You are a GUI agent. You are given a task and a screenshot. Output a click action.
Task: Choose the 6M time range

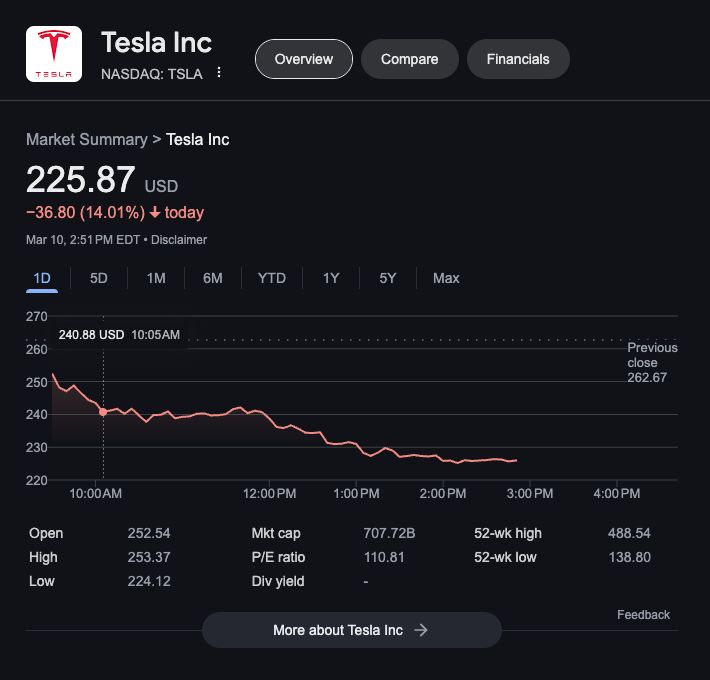(213, 278)
